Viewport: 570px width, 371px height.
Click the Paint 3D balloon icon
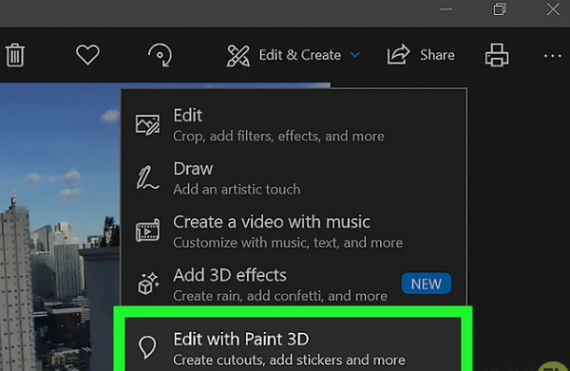147,347
